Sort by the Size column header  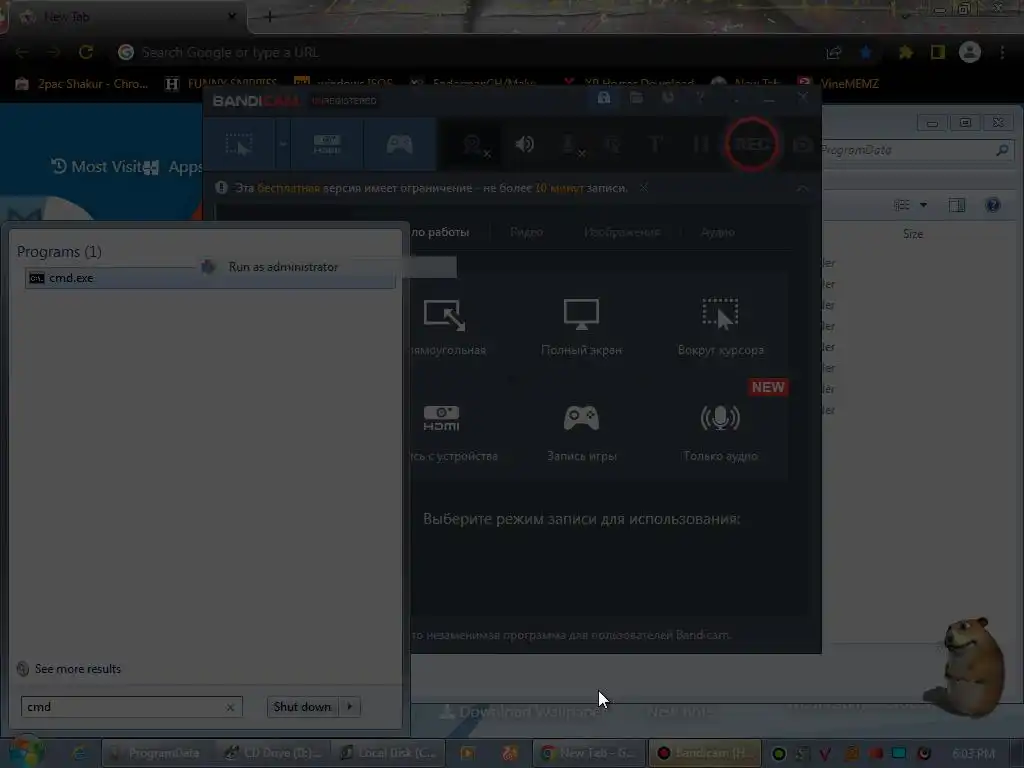point(913,234)
